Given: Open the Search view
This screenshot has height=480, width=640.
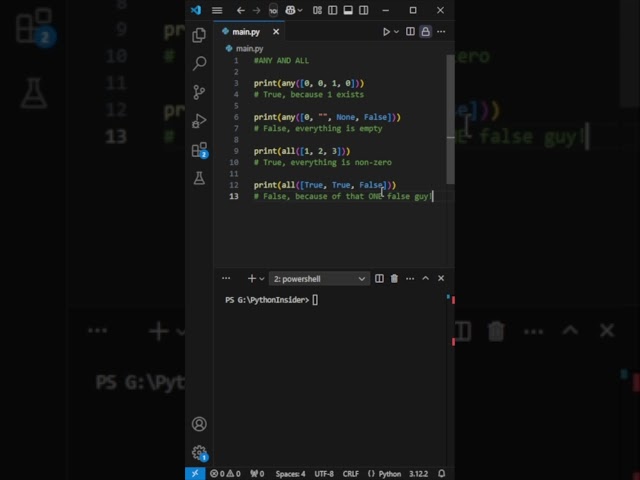Looking at the screenshot, I should [199, 63].
